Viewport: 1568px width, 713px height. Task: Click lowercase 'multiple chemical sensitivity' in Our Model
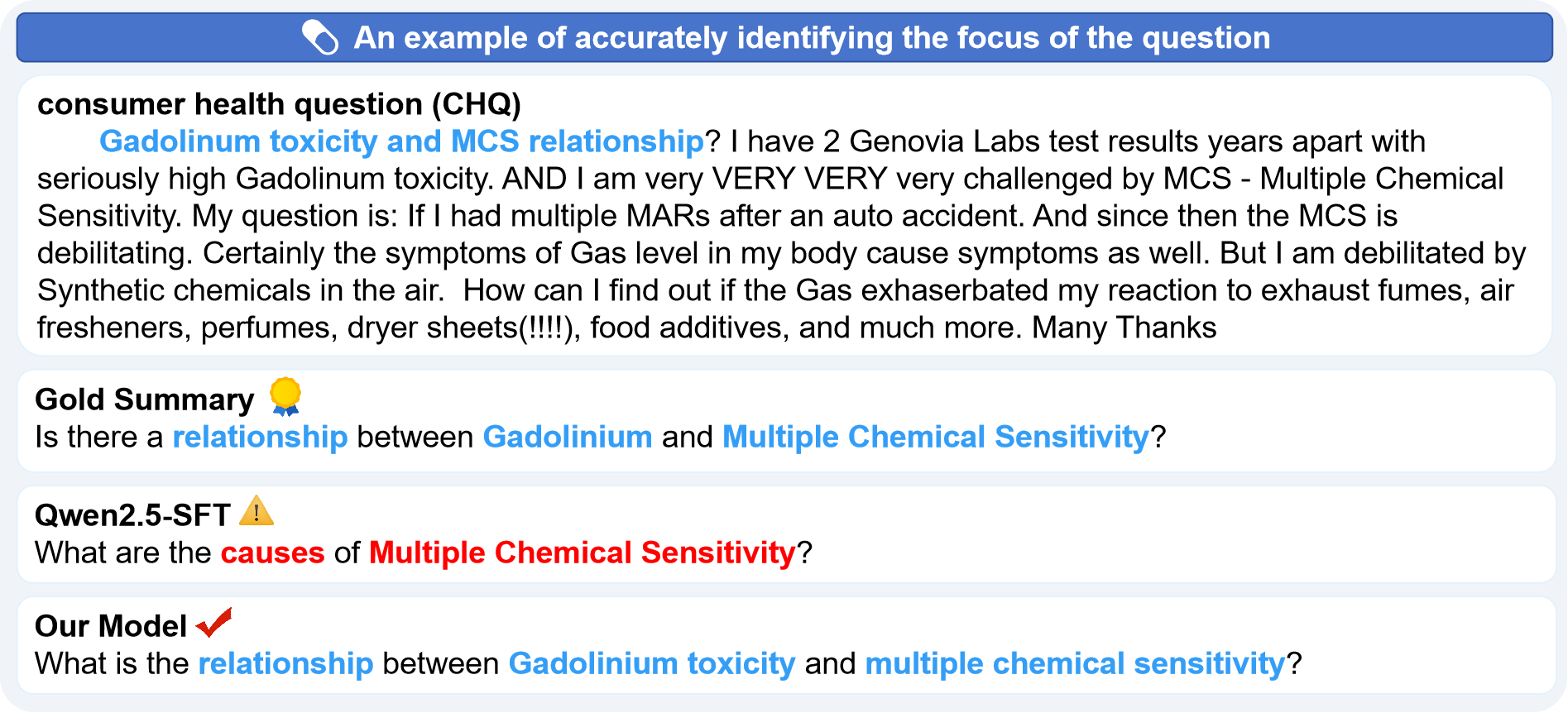coord(1075,663)
